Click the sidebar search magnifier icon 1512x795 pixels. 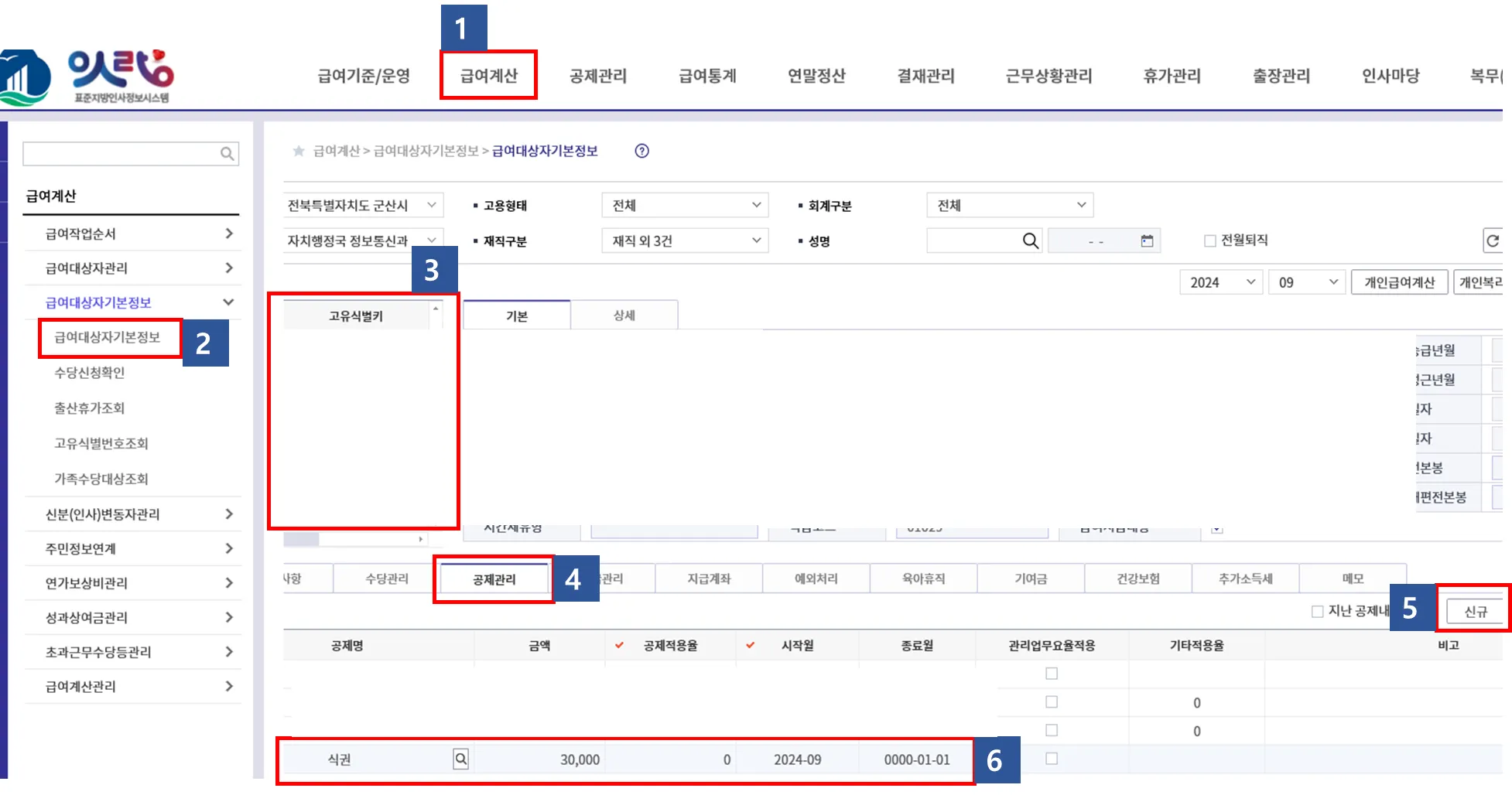click(x=227, y=154)
